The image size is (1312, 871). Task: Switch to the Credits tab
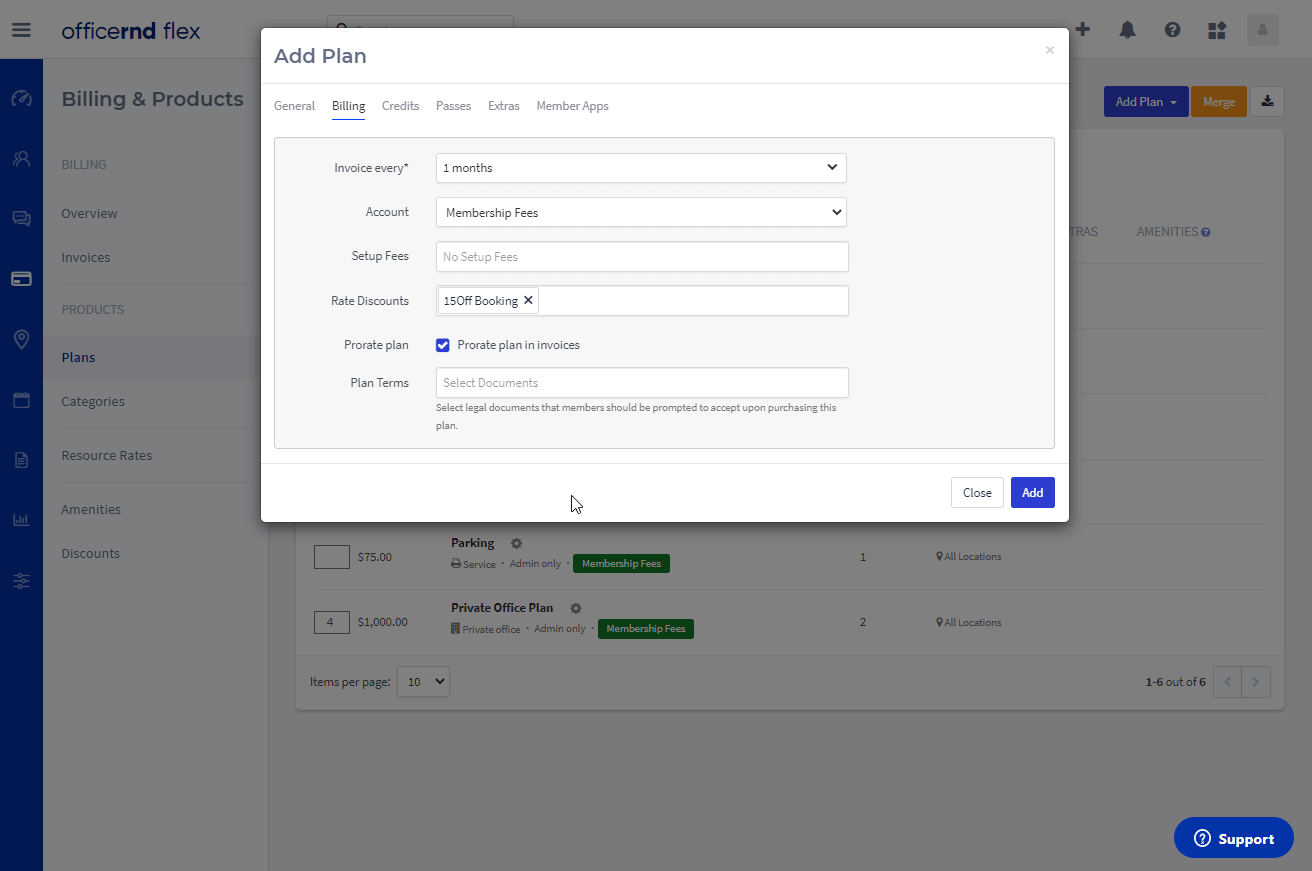point(400,106)
